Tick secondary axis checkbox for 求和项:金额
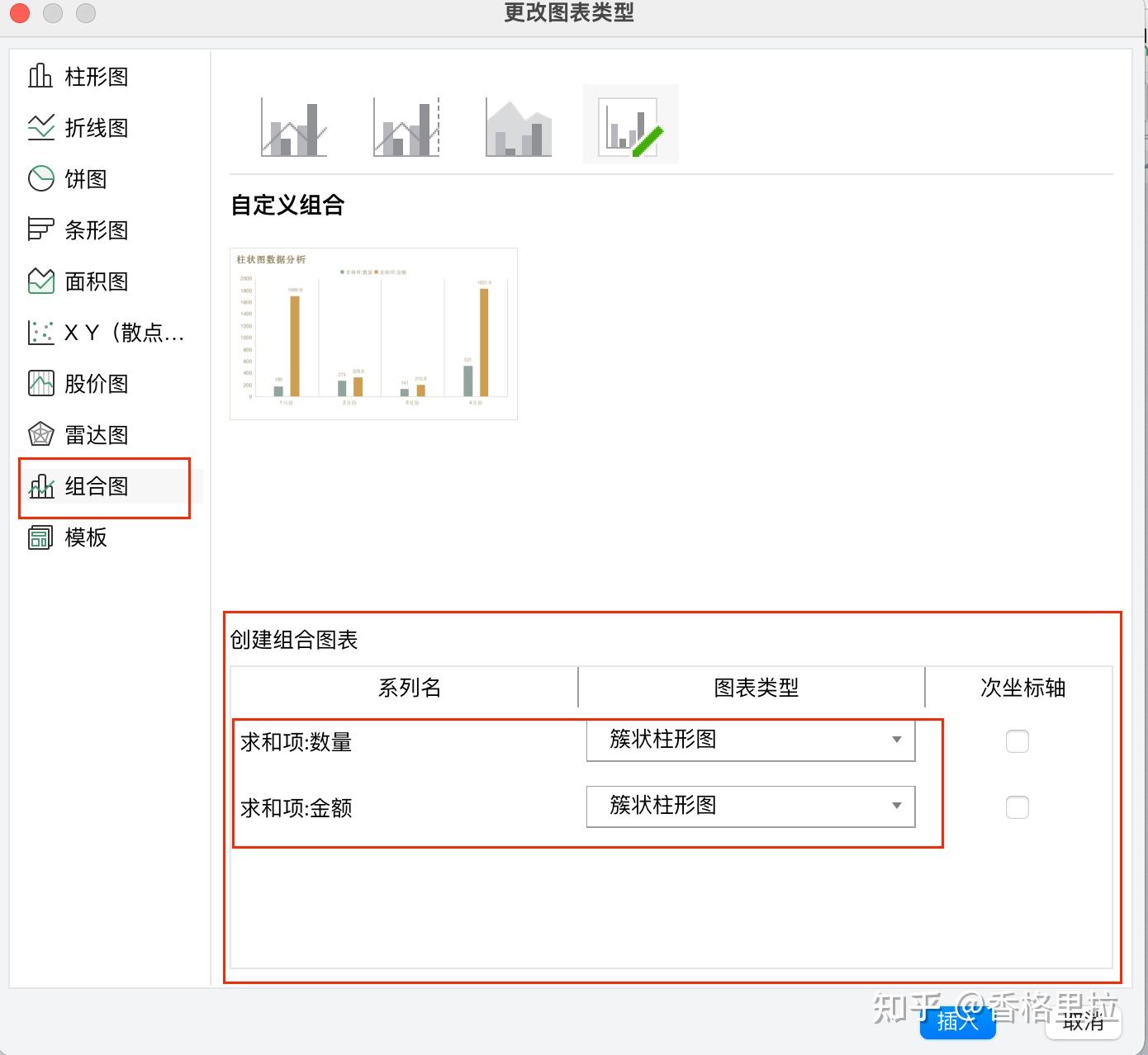The width and height of the screenshot is (1148, 1055). (1018, 807)
